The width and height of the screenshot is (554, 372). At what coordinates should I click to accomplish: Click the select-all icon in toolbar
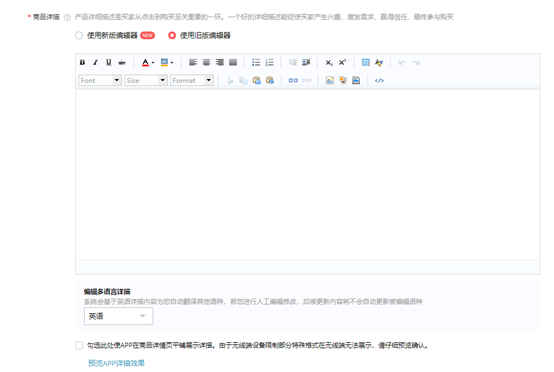pyautogui.click(x=366, y=63)
